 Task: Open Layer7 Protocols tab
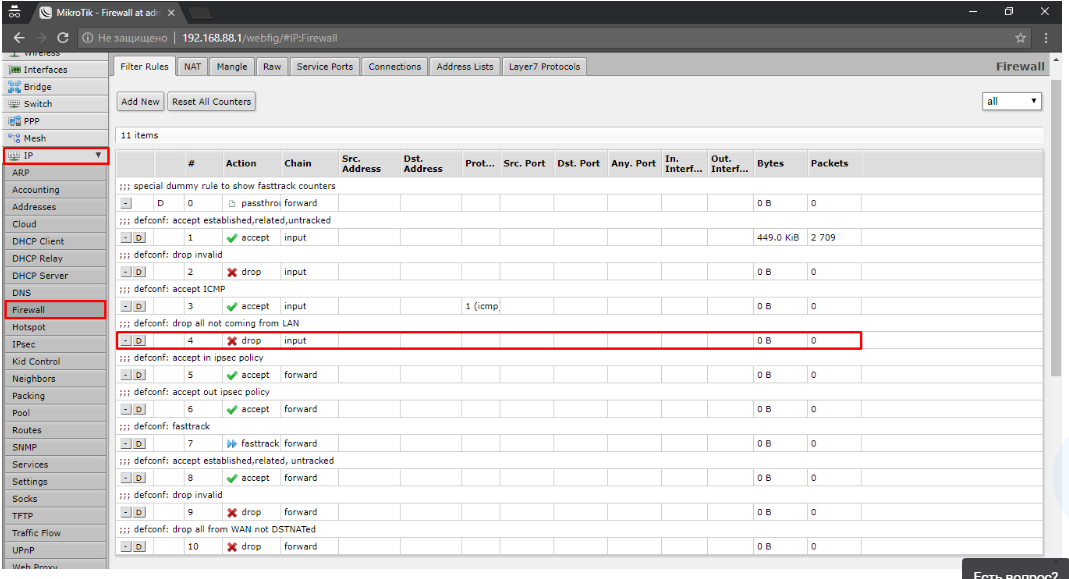click(544, 67)
